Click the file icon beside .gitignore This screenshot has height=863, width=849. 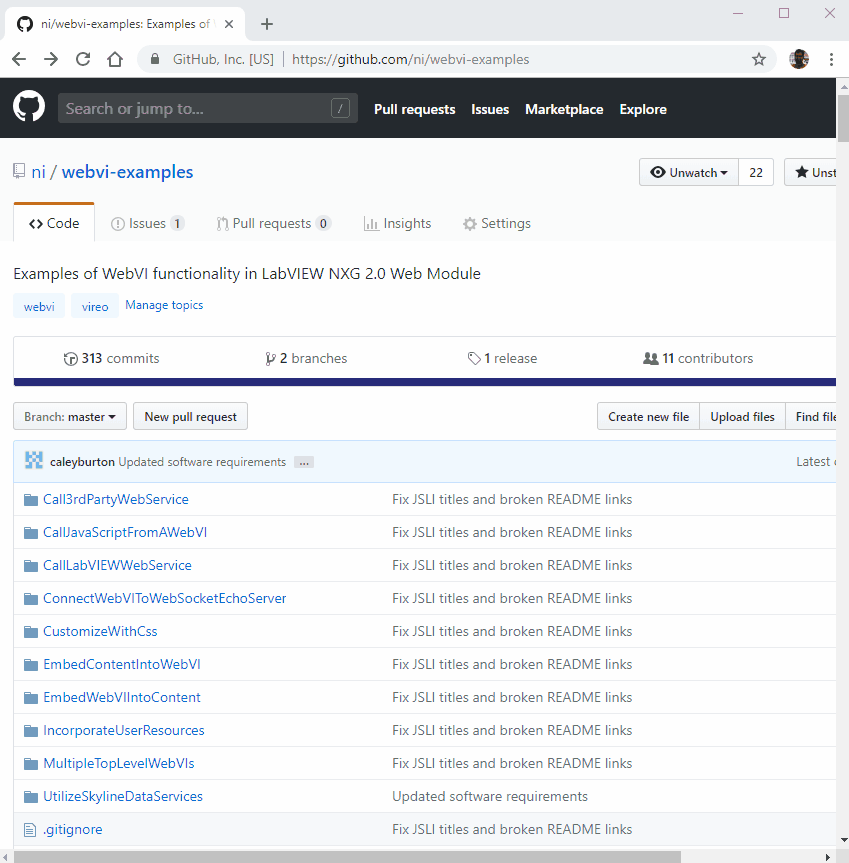[30, 830]
